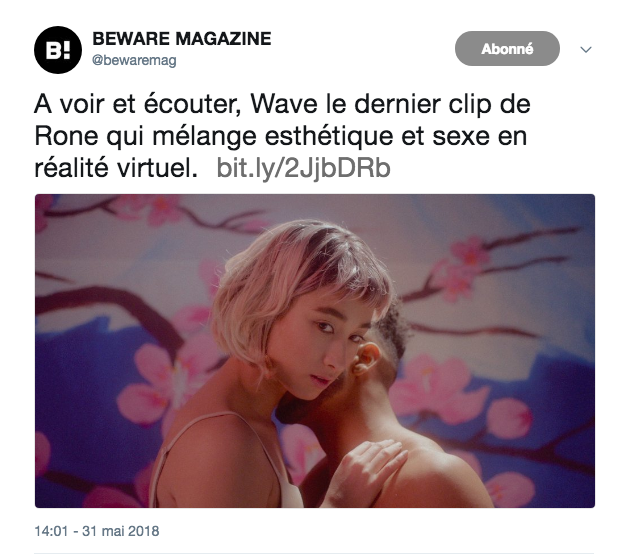The height and width of the screenshot is (554, 627).
Task: View the Rone Wave clip photo
Action: [x=315, y=351]
